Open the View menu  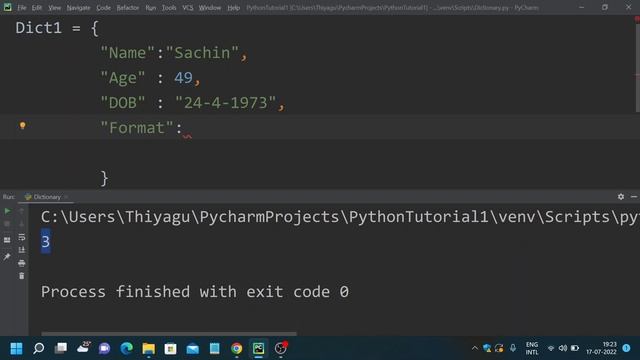[x=54, y=8]
